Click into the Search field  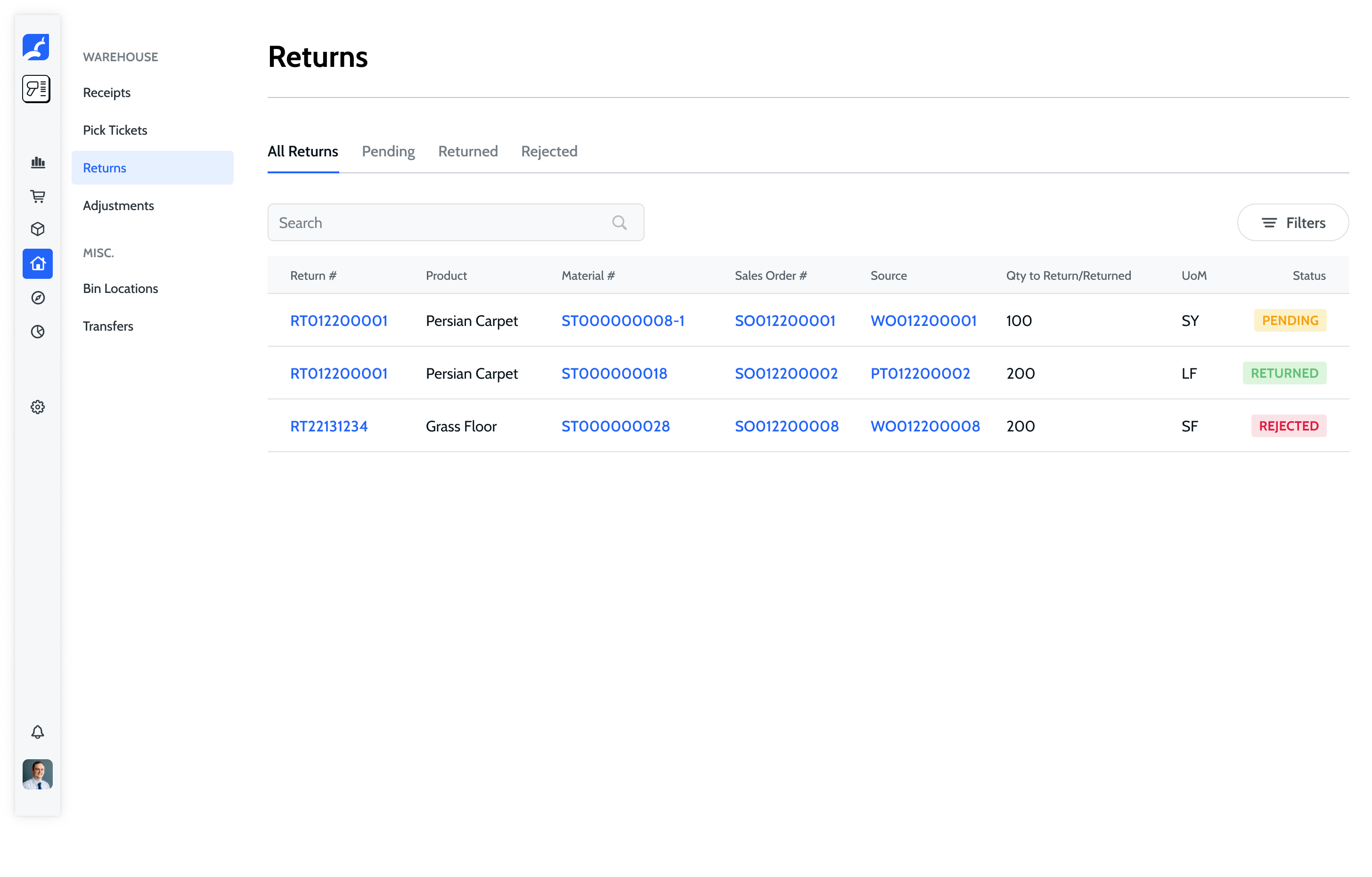point(439,223)
